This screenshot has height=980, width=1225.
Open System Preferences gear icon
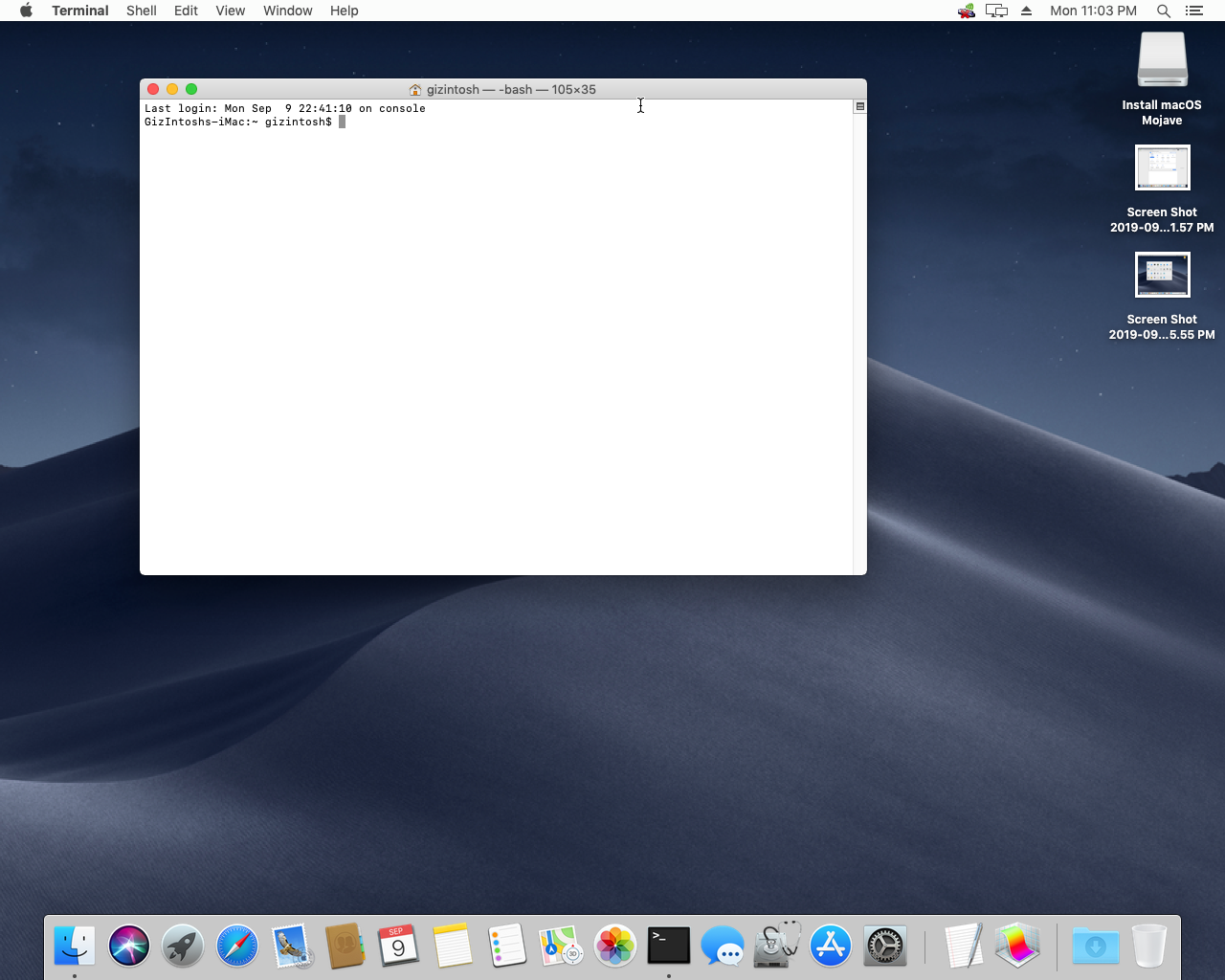[x=885, y=947]
